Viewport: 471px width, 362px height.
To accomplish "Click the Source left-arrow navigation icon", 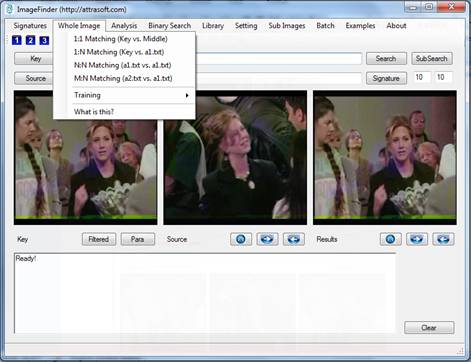I will pyautogui.click(x=294, y=239).
